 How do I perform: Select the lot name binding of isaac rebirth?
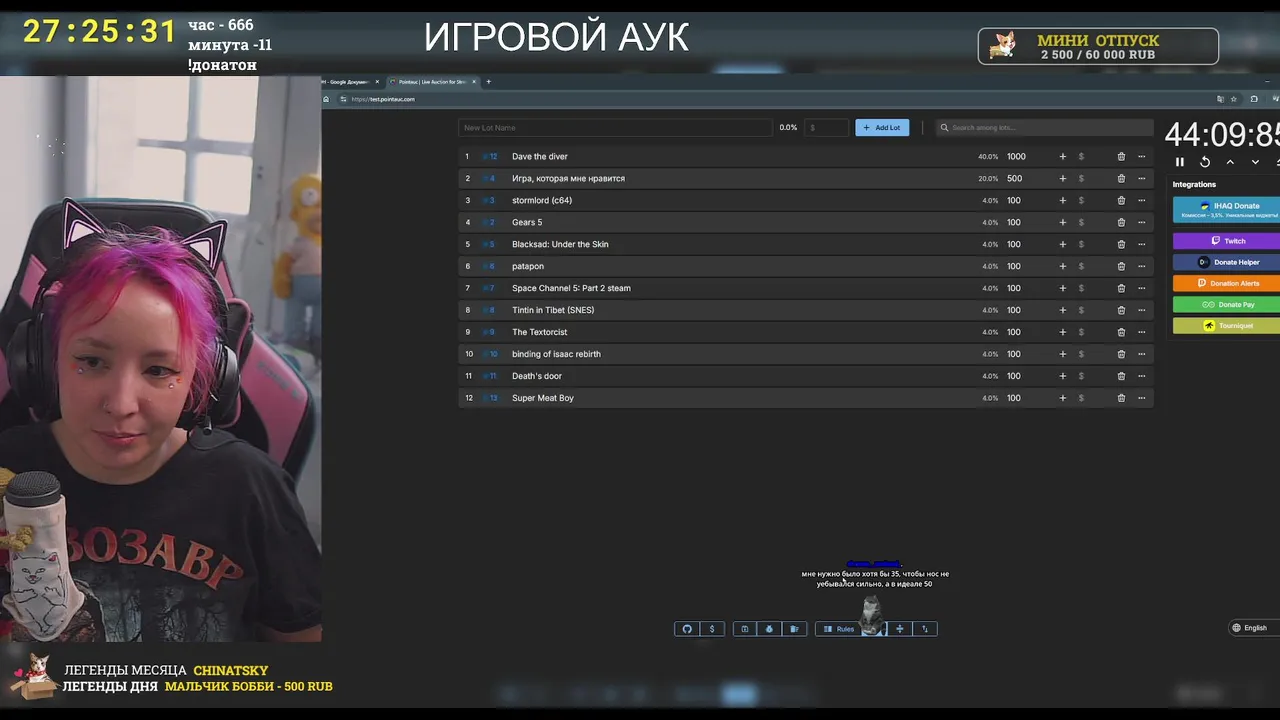coord(556,354)
